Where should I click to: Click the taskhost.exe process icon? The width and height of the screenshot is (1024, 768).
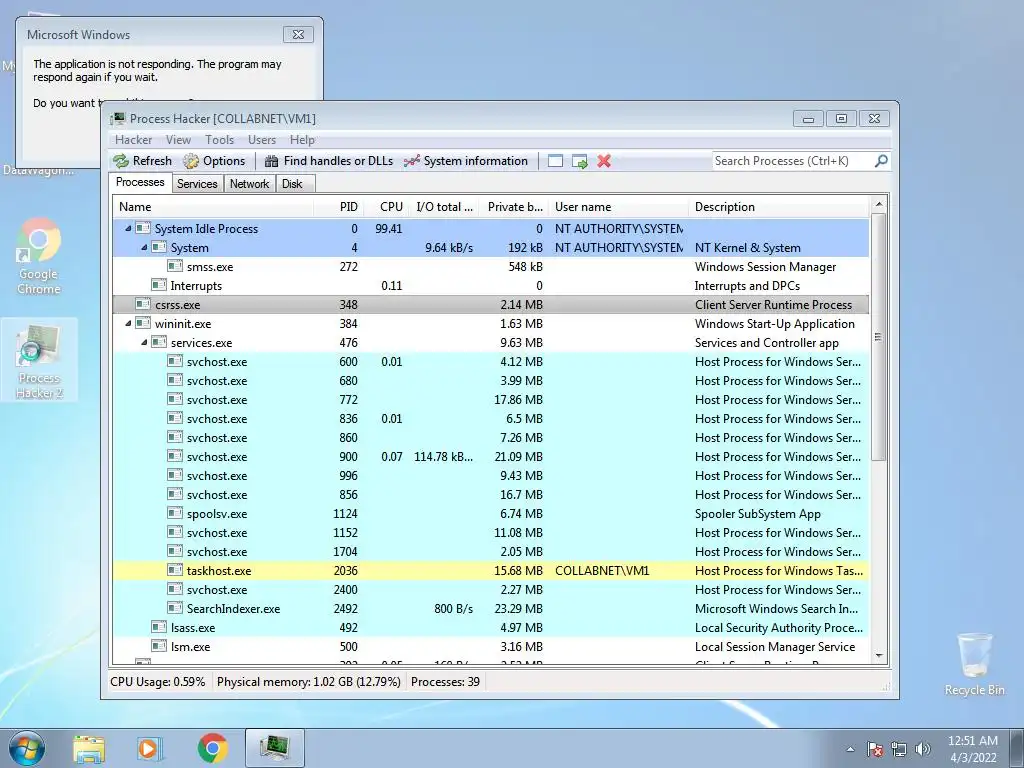(174, 570)
